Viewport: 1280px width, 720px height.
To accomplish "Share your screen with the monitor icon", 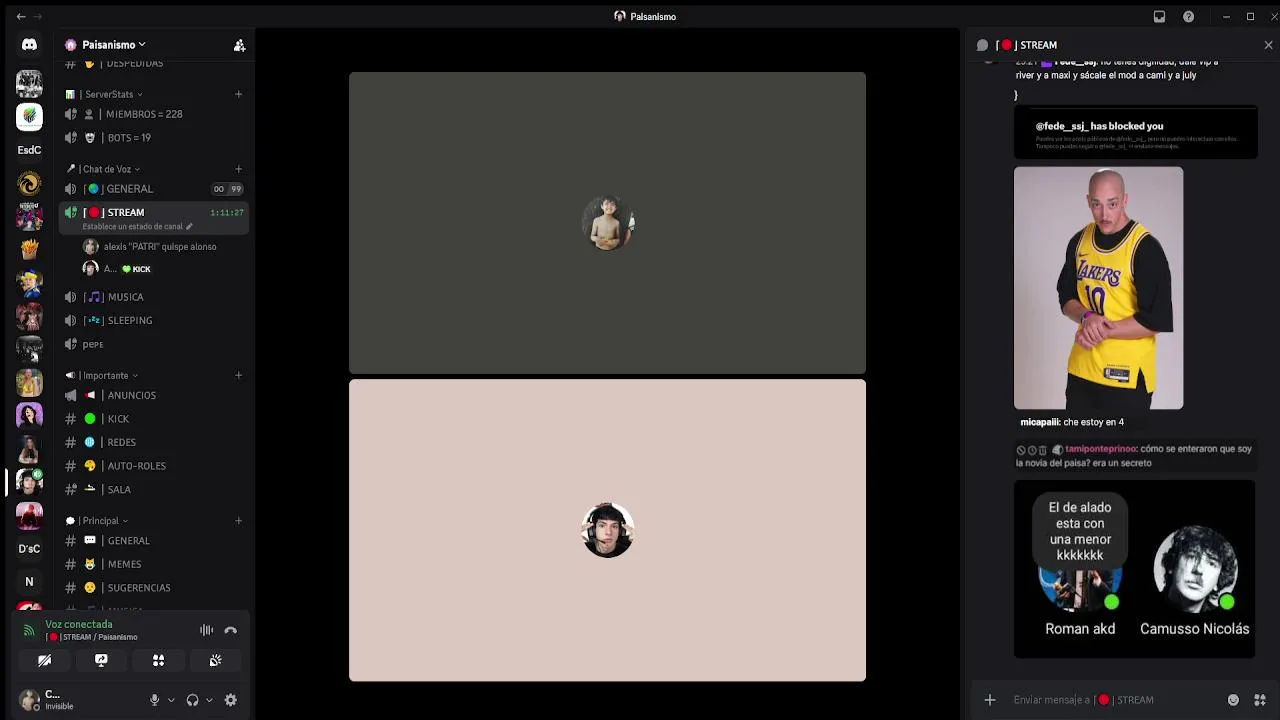I will (101, 660).
